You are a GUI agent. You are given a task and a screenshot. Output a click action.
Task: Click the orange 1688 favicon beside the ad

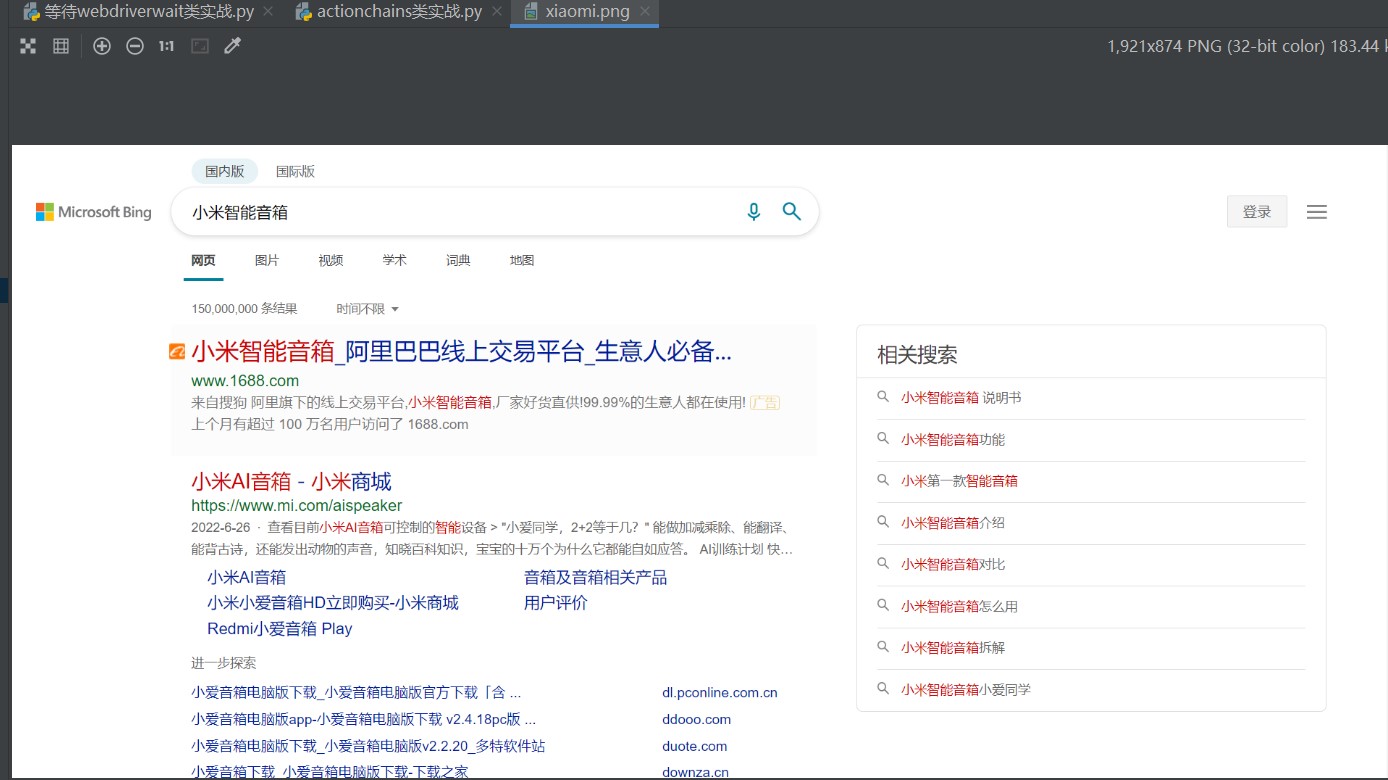(x=177, y=351)
